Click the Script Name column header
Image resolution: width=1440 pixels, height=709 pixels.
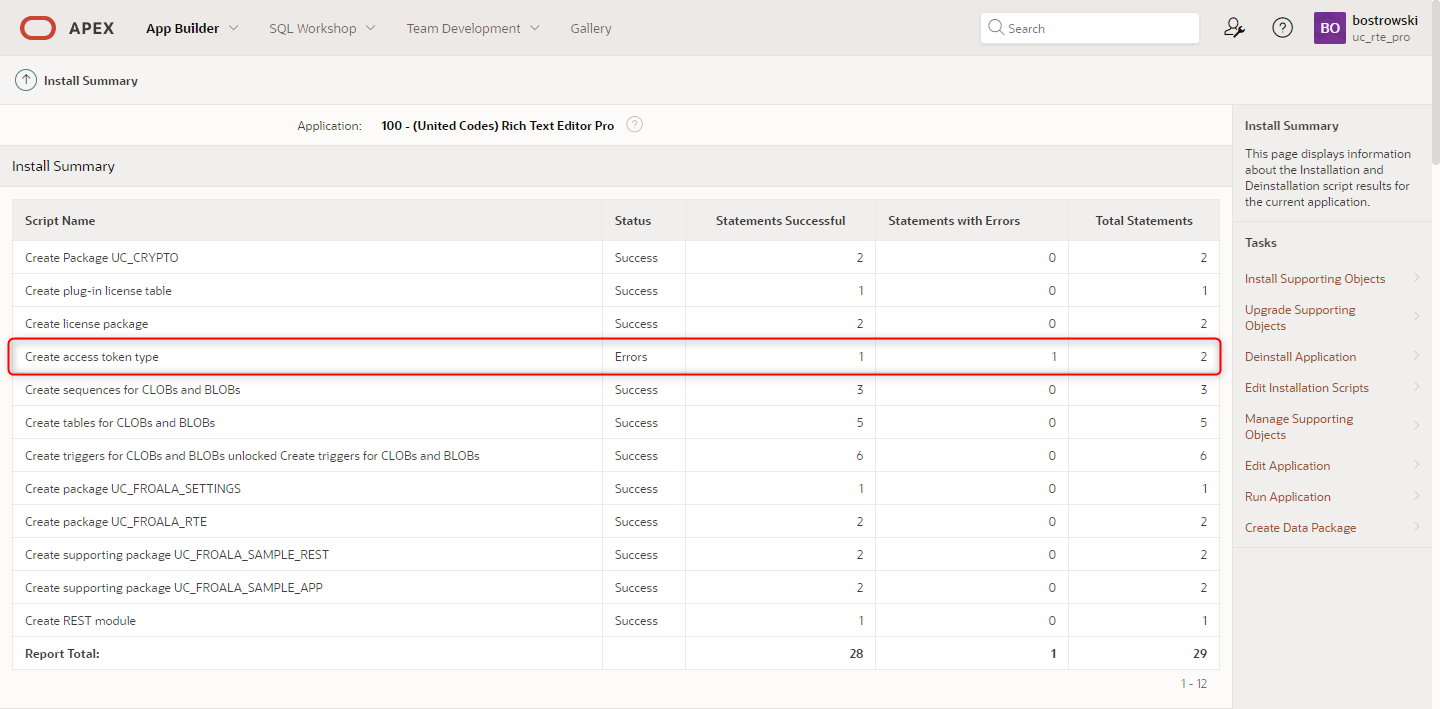(60, 221)
